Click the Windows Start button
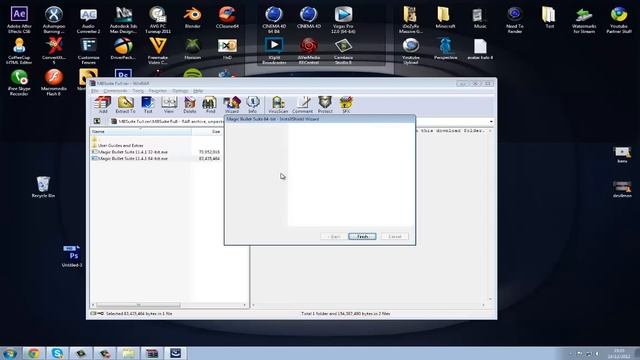640x360 pixels. tap(10, 353)
